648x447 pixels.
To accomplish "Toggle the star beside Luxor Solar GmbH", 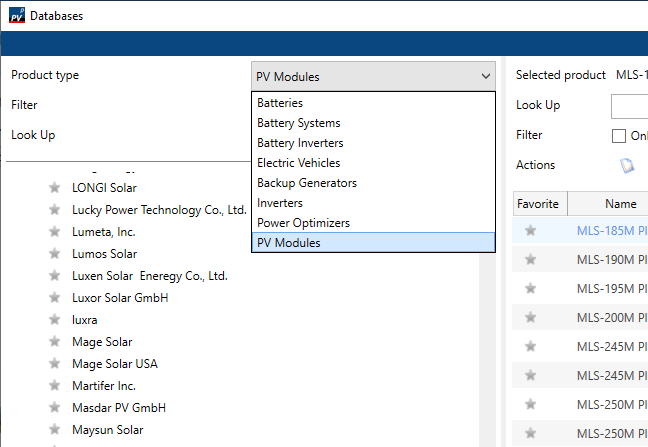I will [x=55, y=298].
